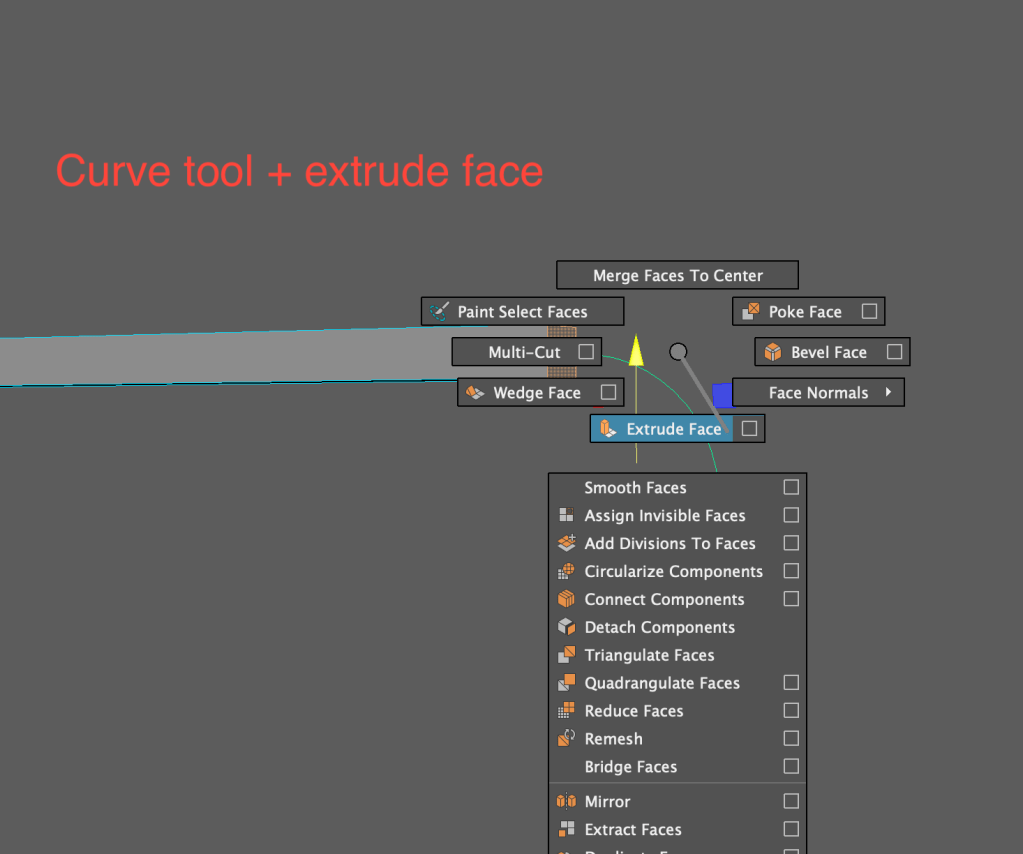
Task: Open Bevel Face options square
Action: tap(894, 352)
